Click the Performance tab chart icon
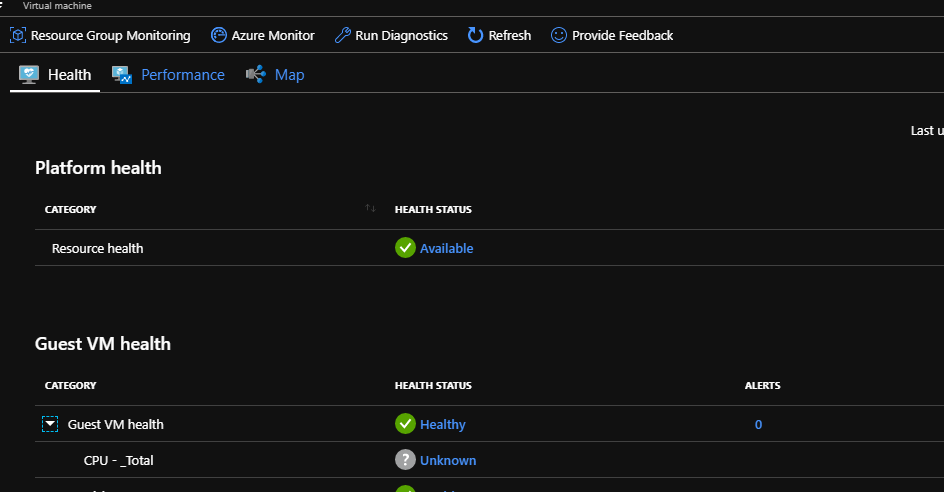Viewport: 944px width, 492px height. point(122,75)
